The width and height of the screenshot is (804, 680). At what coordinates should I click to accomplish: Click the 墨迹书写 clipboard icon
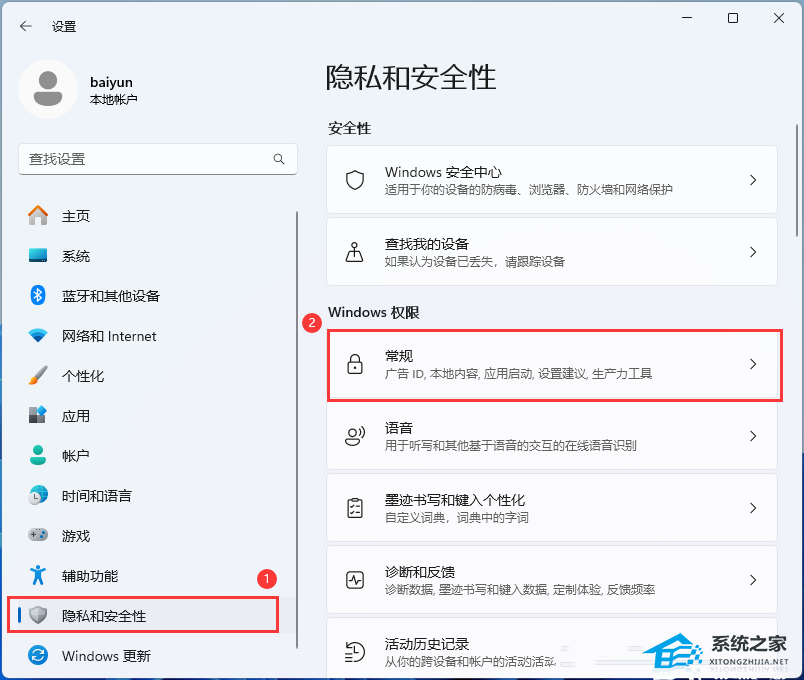click(355, 508)
